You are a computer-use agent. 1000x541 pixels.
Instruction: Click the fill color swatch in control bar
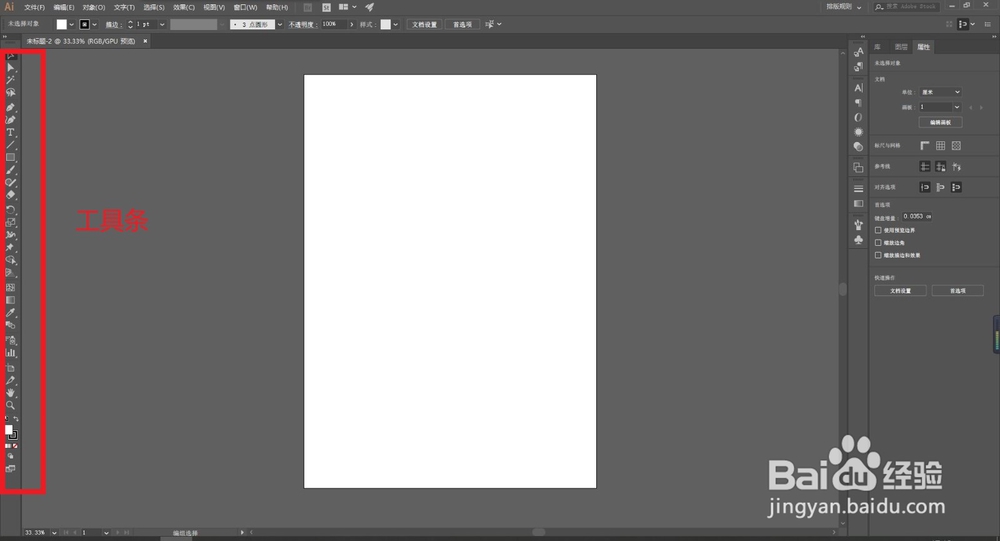coord(61,24)
